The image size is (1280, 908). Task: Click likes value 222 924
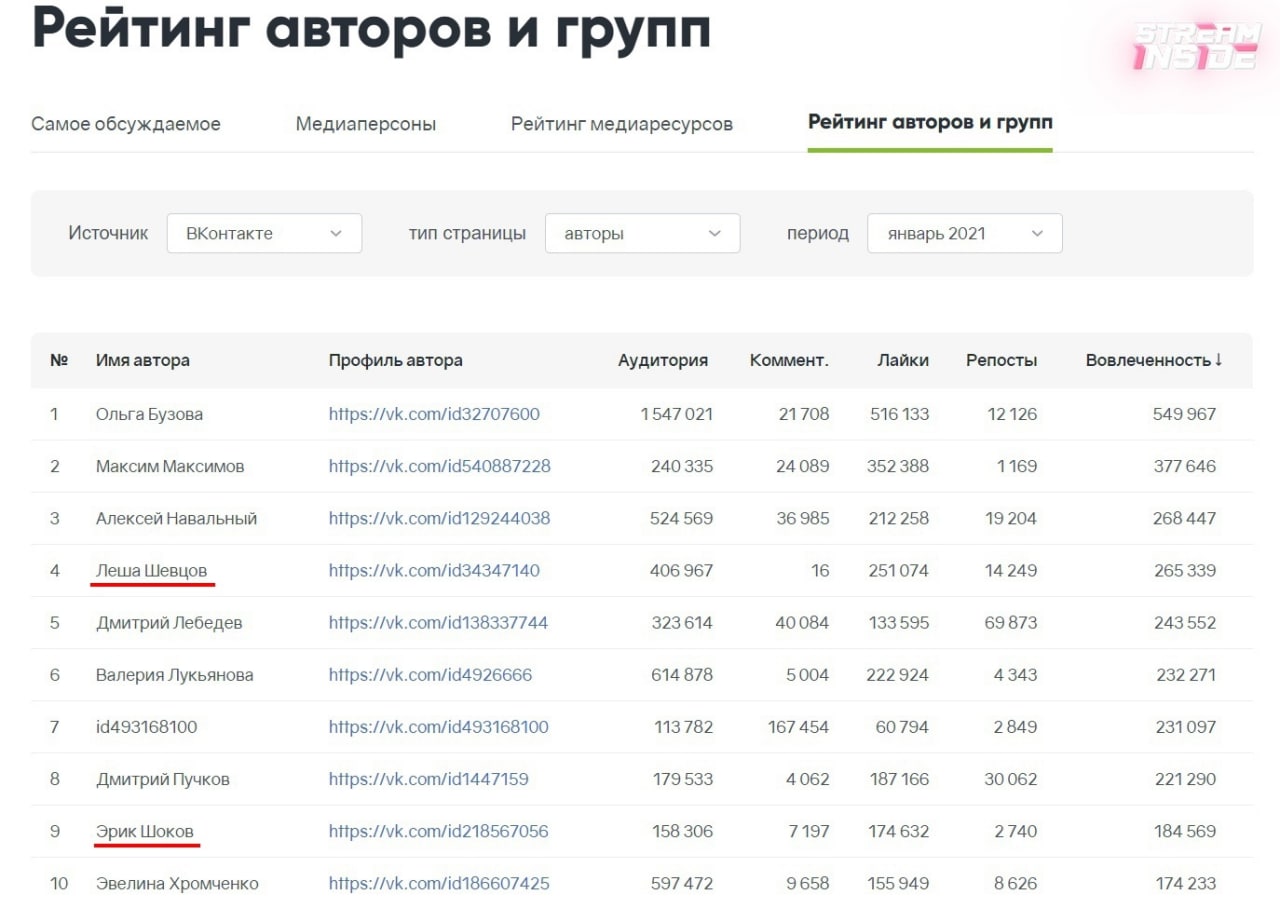(897, 675)
